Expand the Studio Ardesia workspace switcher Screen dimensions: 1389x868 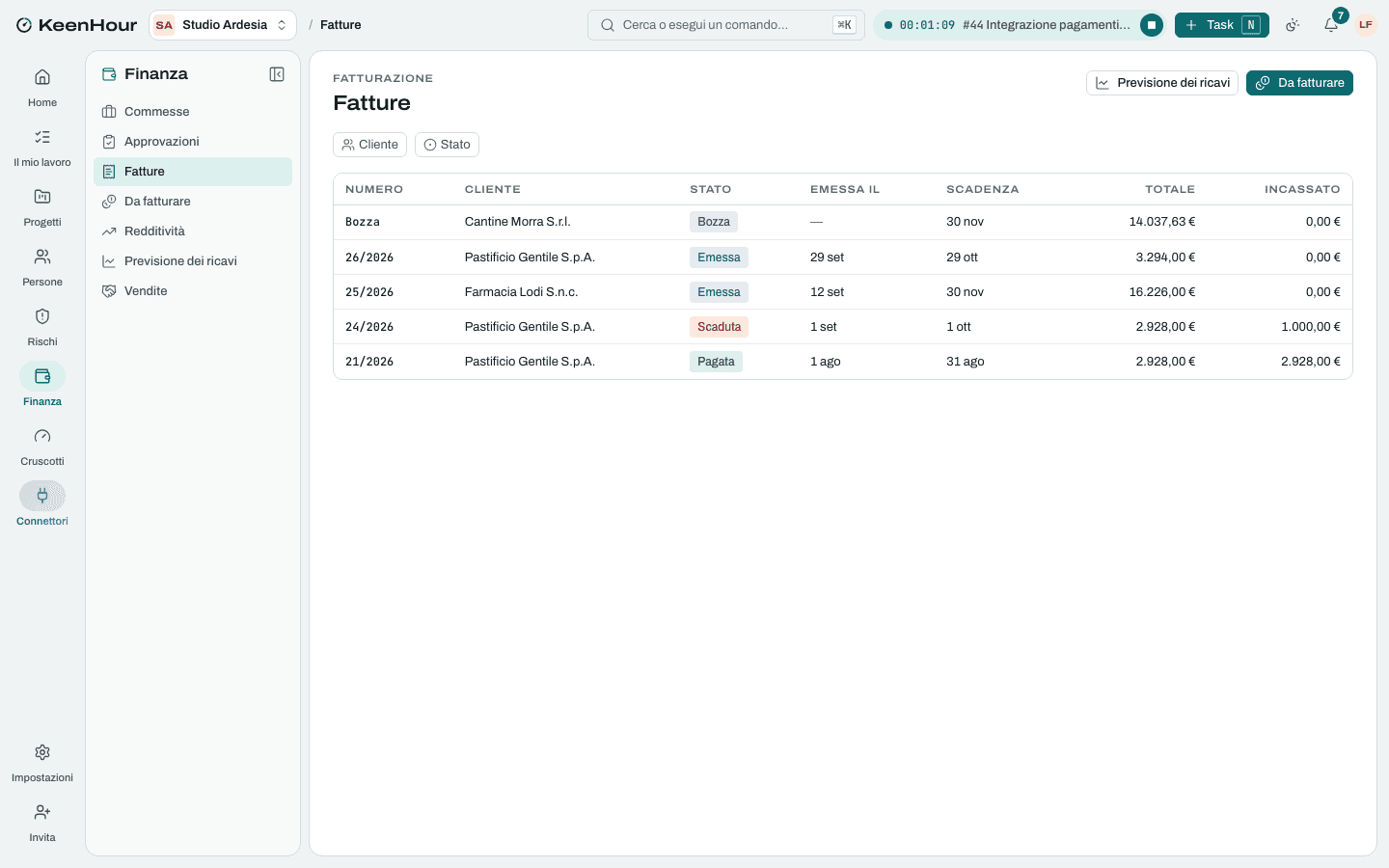(223, 25)
